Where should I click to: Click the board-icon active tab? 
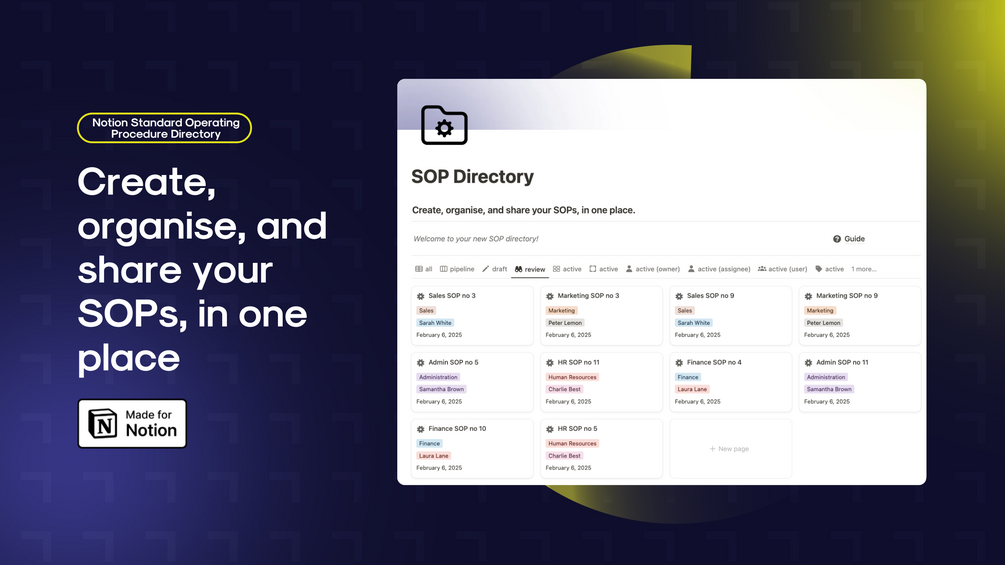click(604, 269)
